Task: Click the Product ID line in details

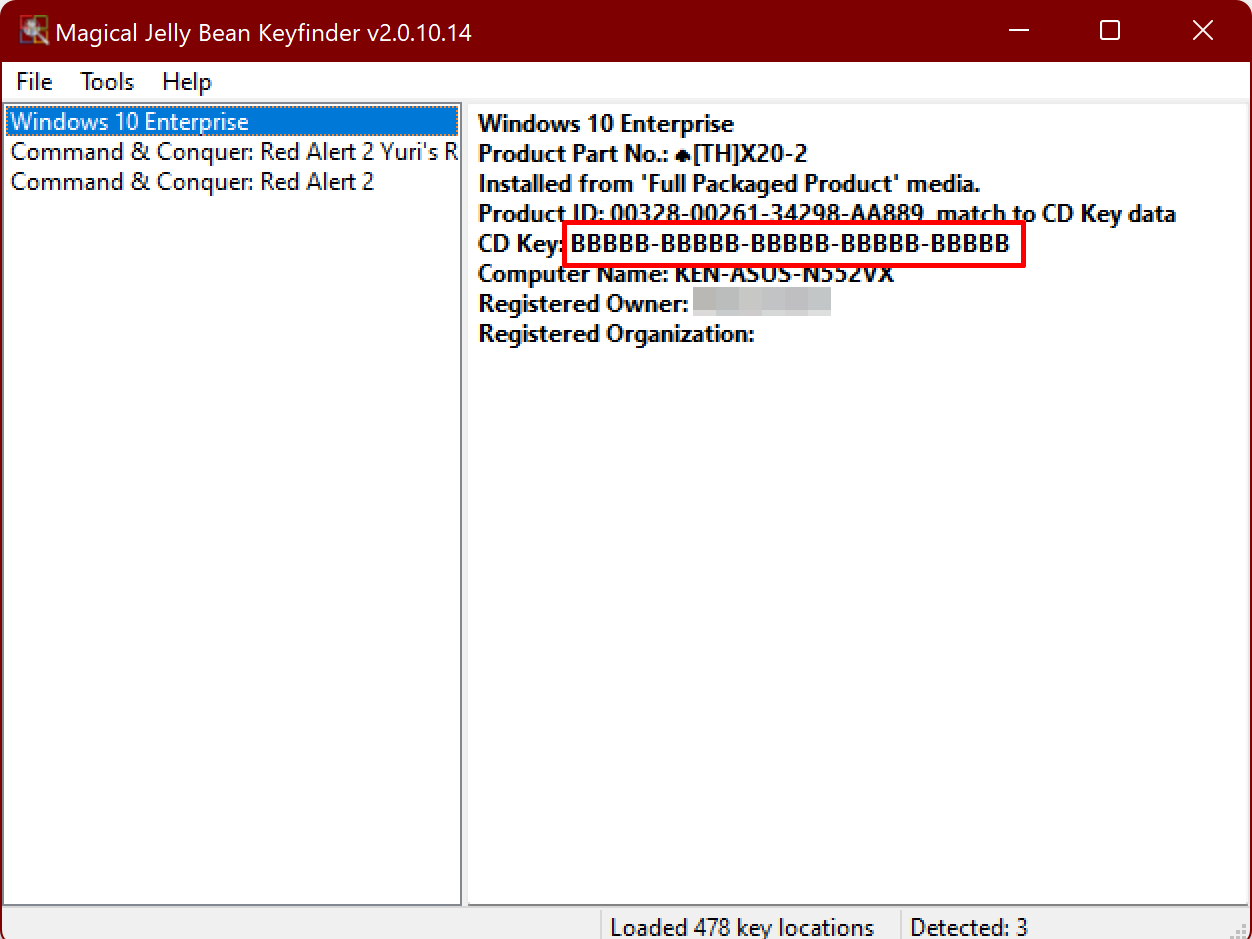Action: [x=826, y=214]
